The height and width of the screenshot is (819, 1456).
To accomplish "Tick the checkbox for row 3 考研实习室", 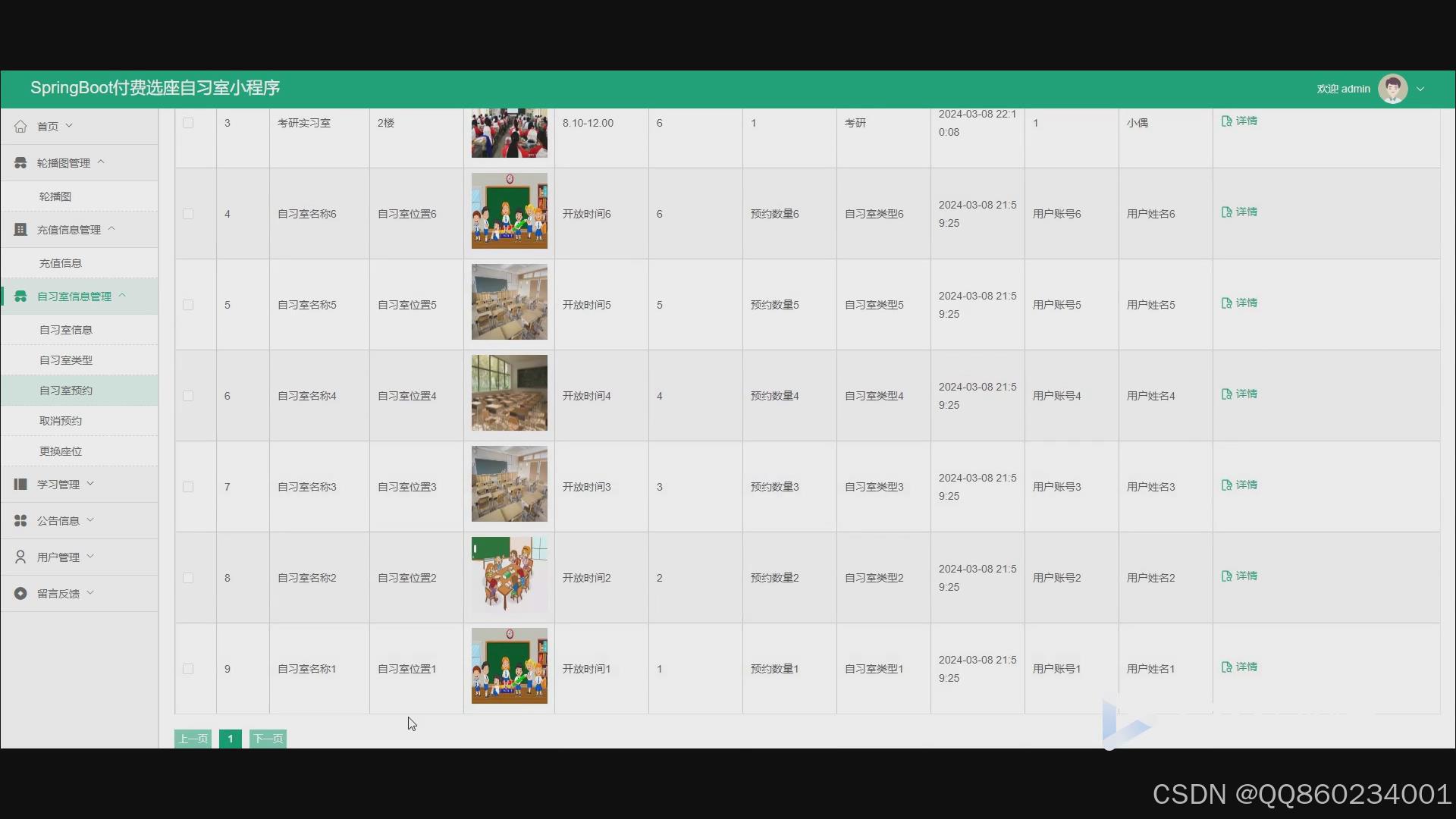I will pyautogui.click(x=188, y=123).
